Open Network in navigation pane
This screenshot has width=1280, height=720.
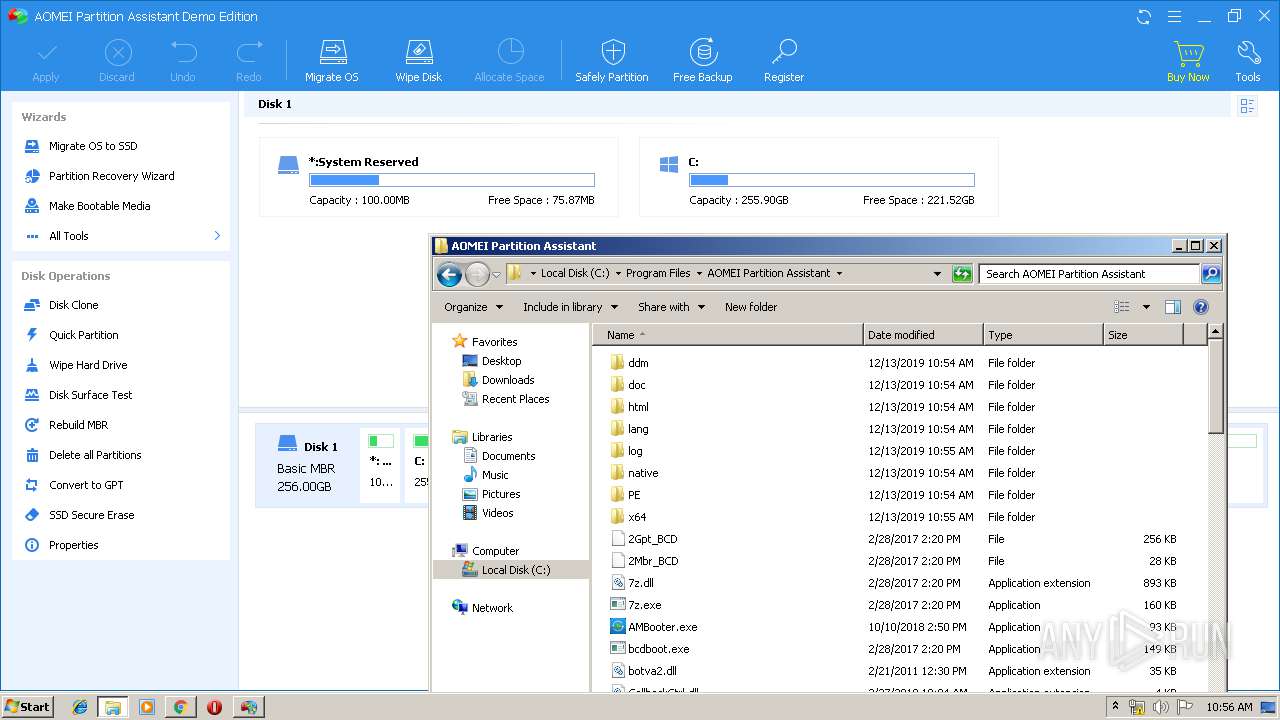pos(482,608)
